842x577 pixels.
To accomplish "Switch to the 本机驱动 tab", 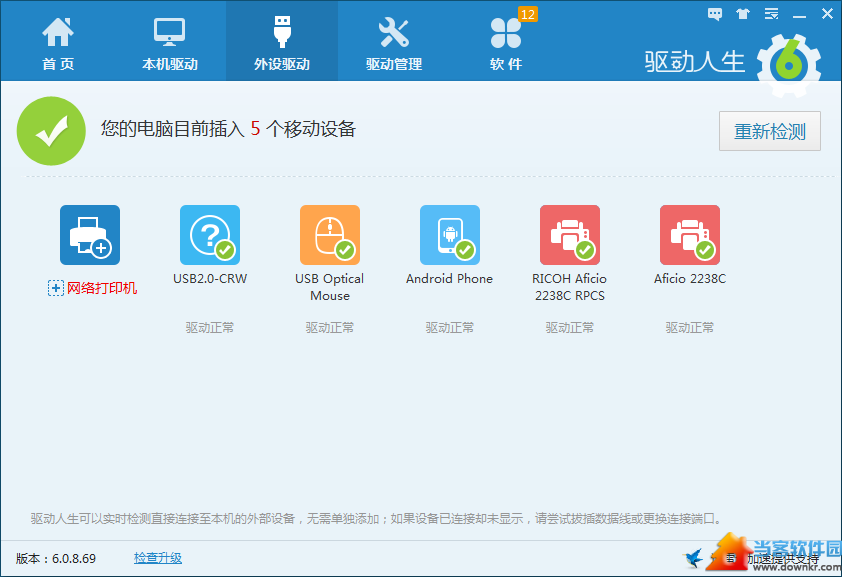I will point(170,43).
